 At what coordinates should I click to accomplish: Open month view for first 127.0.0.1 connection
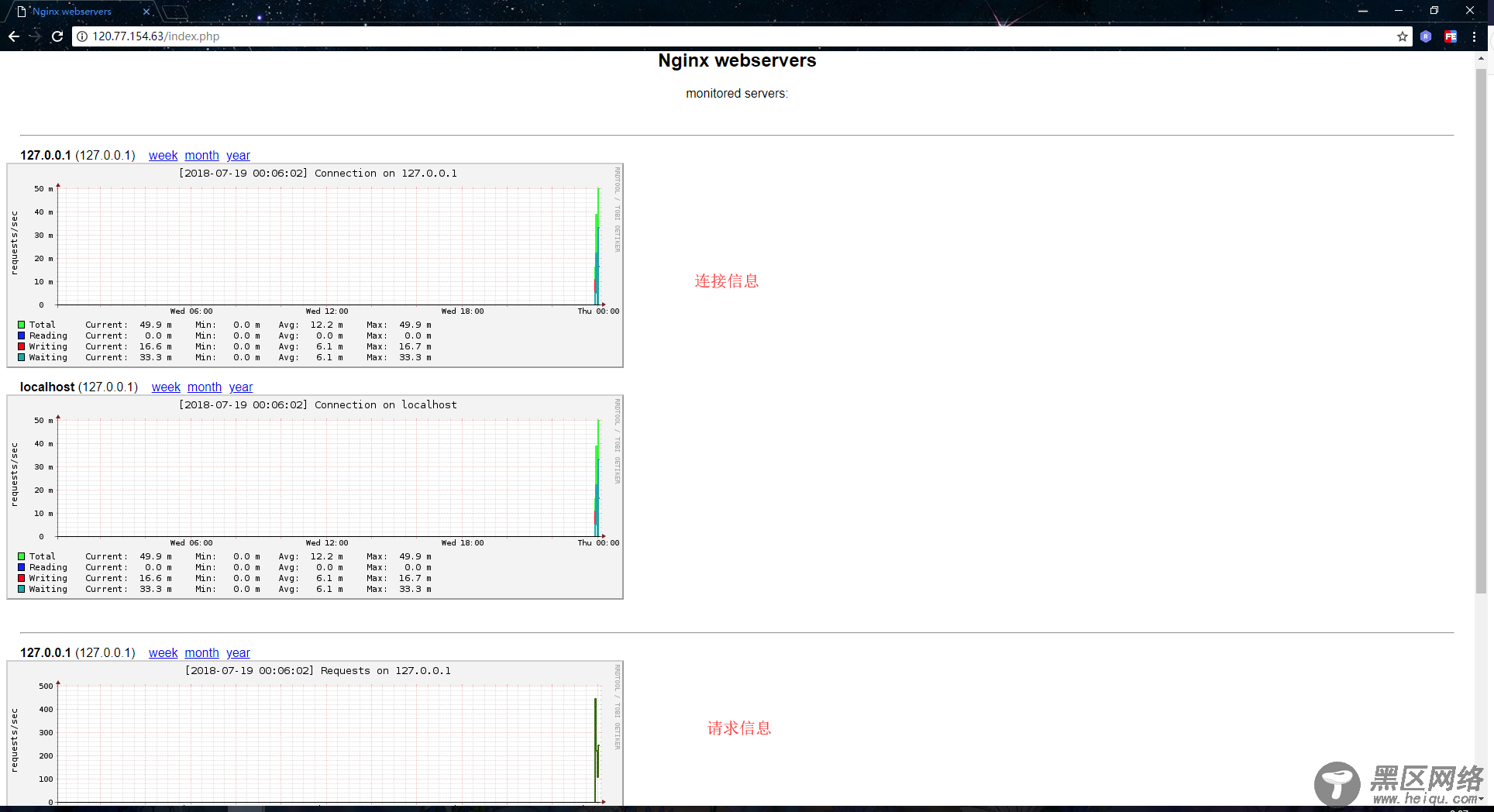(201, 156)
